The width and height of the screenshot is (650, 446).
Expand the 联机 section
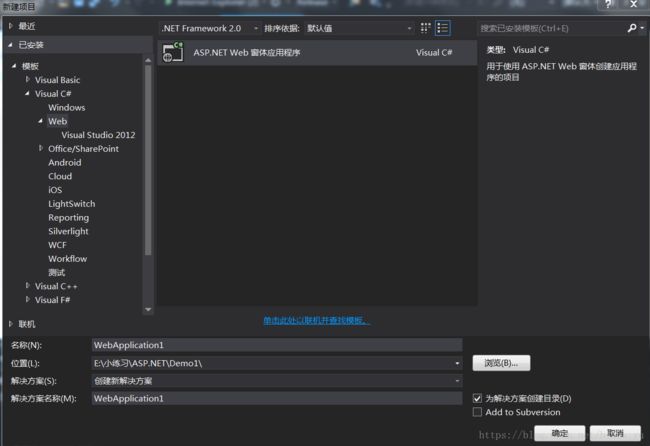[11, 324]
